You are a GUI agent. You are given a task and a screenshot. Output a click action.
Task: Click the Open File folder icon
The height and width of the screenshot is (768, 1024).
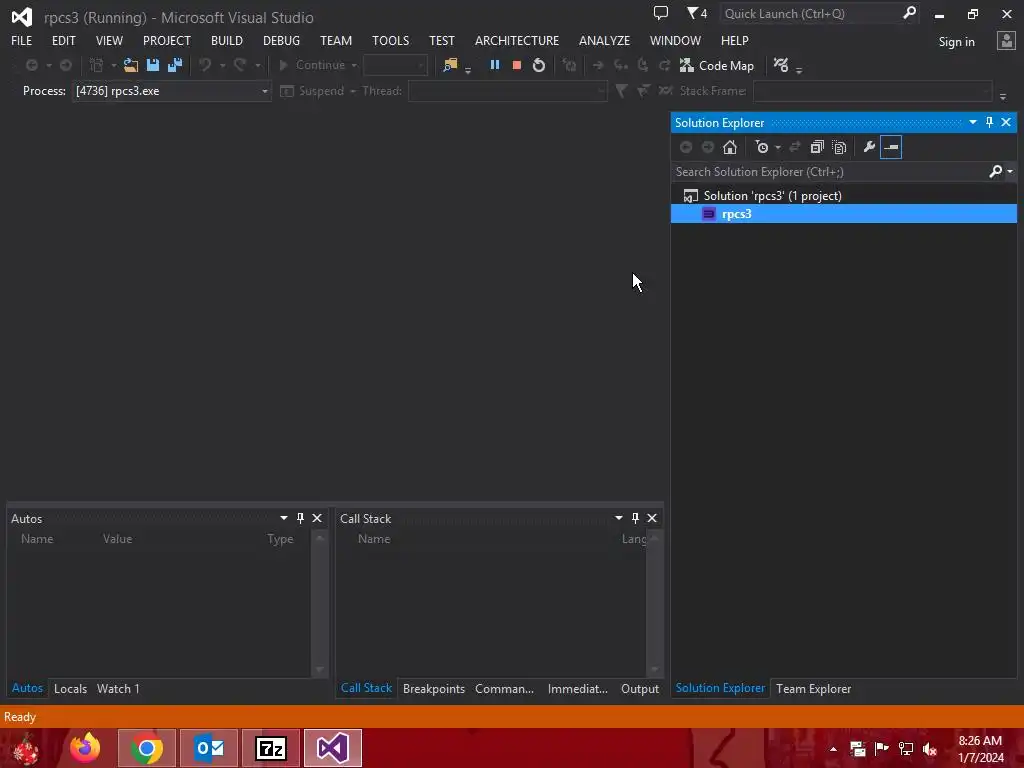131,65
